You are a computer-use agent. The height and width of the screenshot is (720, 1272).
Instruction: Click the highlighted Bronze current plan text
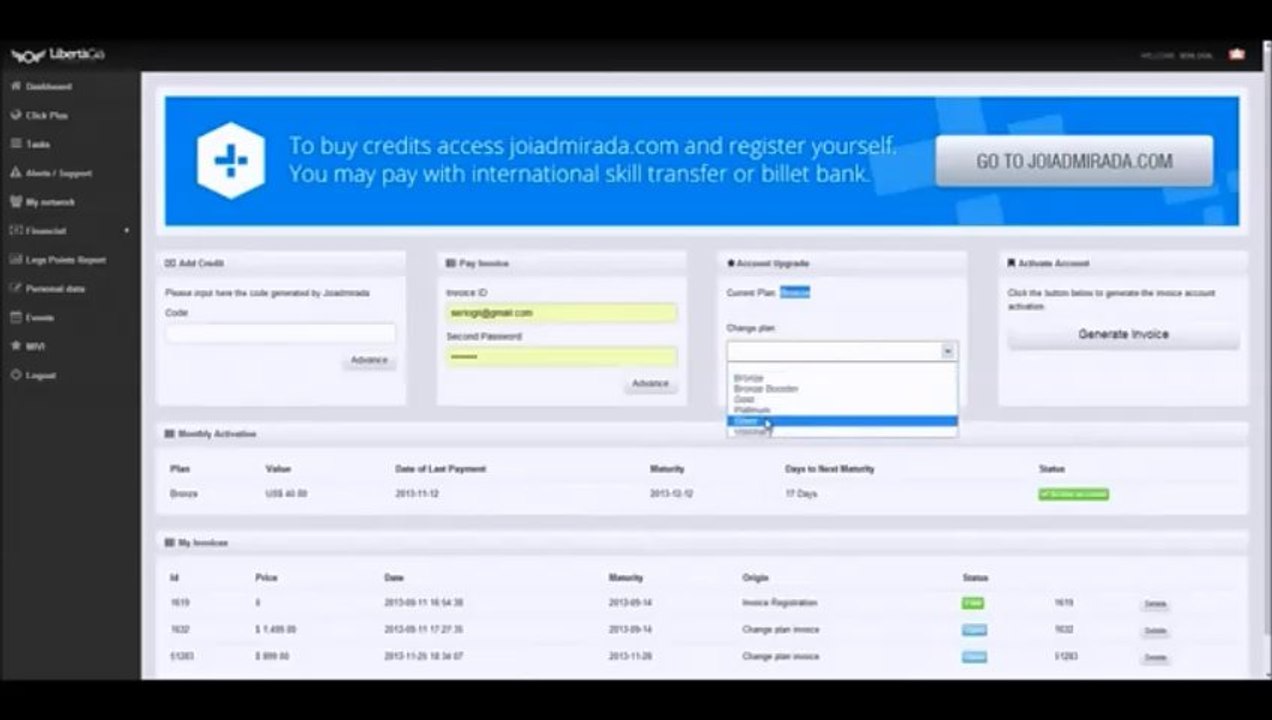click(795, 292)
